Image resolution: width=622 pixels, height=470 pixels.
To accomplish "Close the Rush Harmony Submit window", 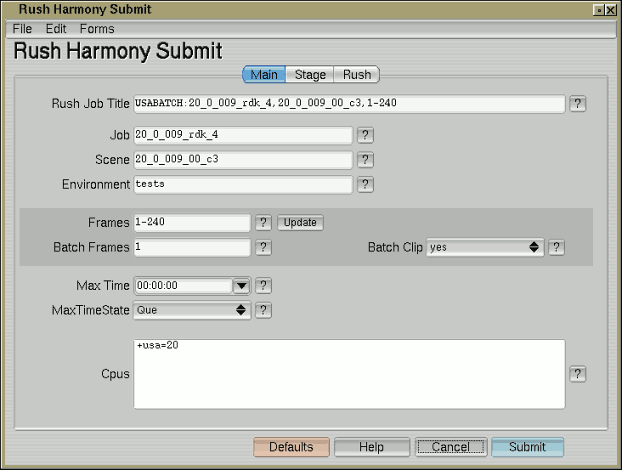I will pyautogui.click(x=611, y=10).
